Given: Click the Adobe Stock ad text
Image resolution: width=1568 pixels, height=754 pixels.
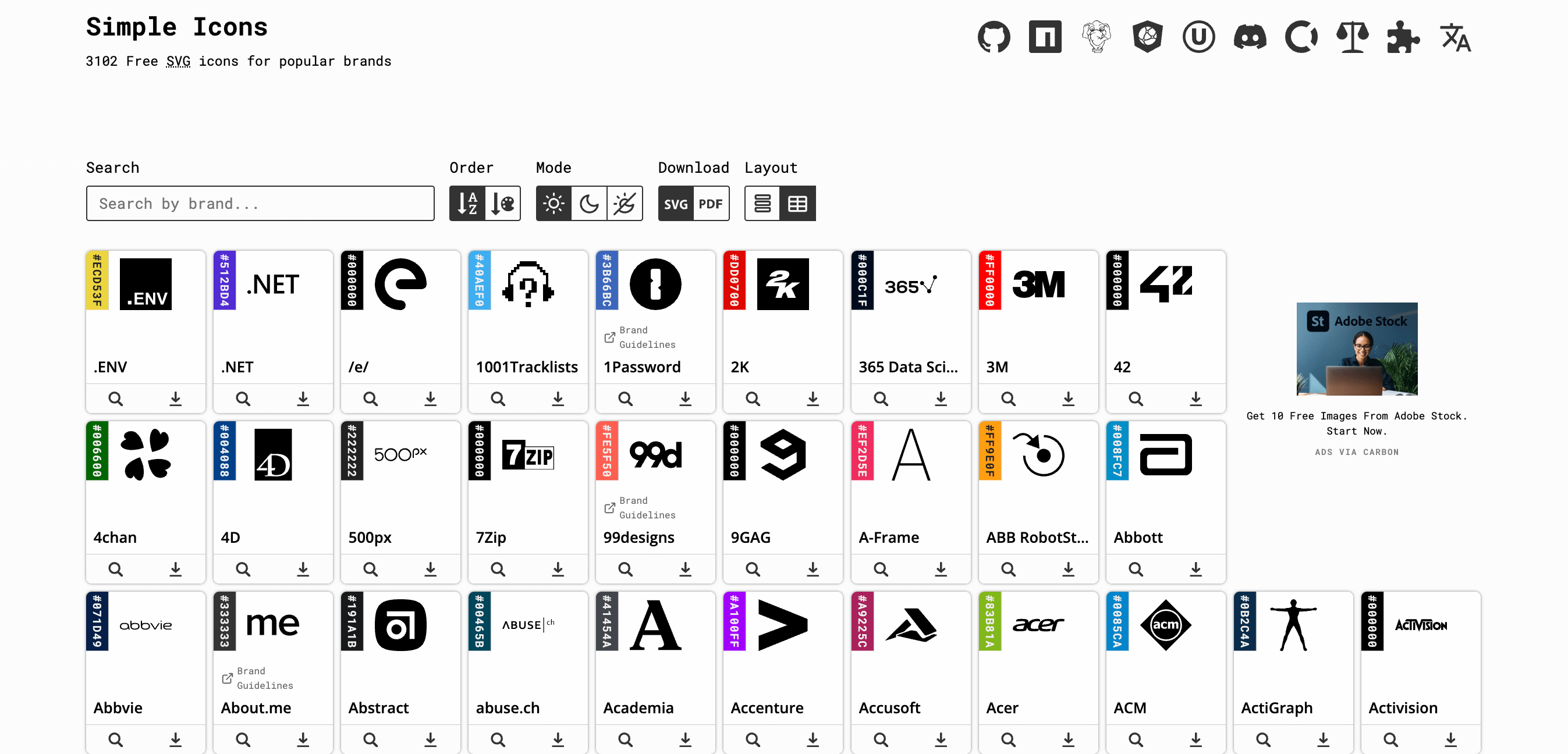Looking at the screenshot, I should pos(1357,423).
